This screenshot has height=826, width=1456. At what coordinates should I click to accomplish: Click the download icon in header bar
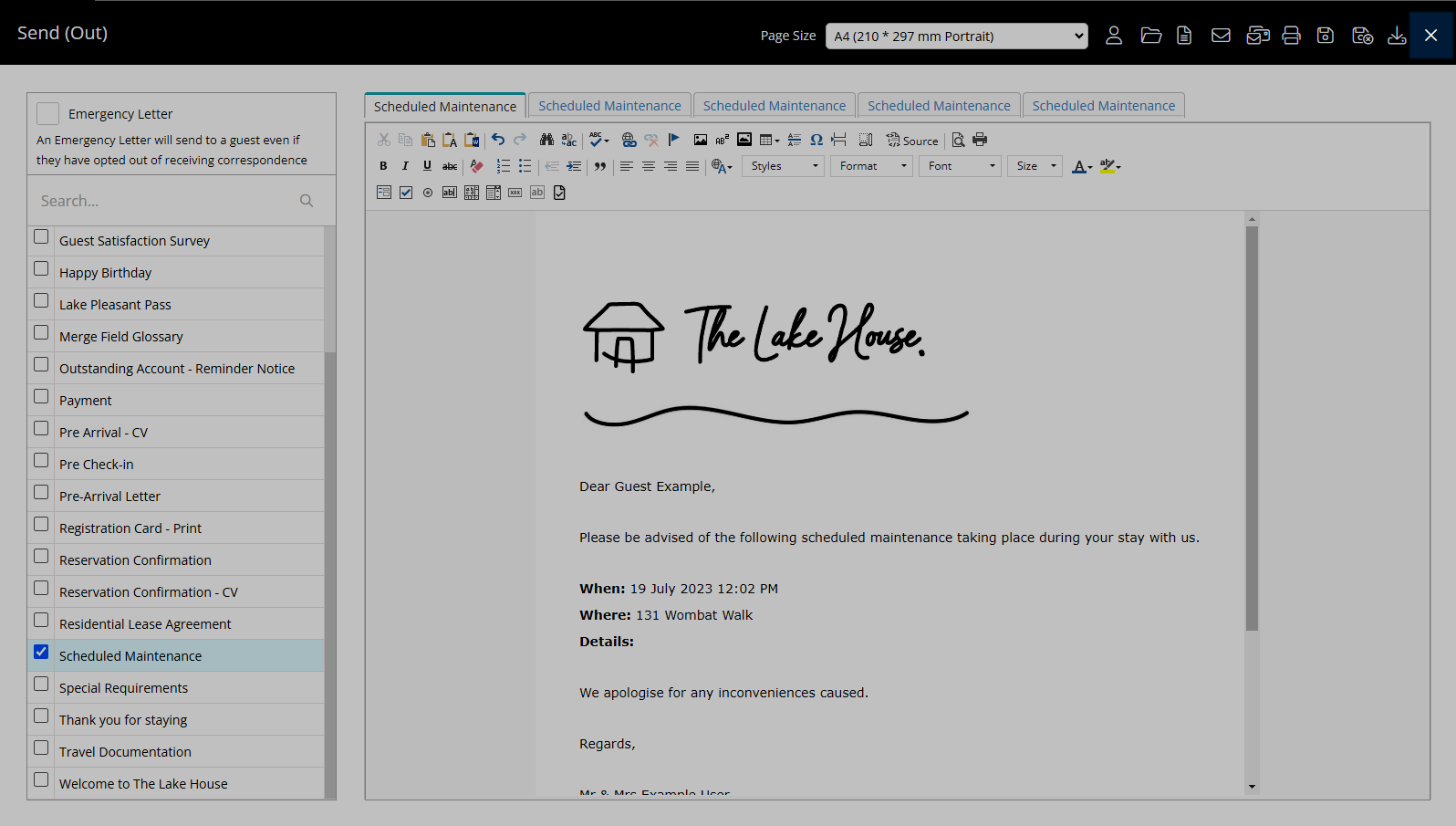click(1397, 36)
